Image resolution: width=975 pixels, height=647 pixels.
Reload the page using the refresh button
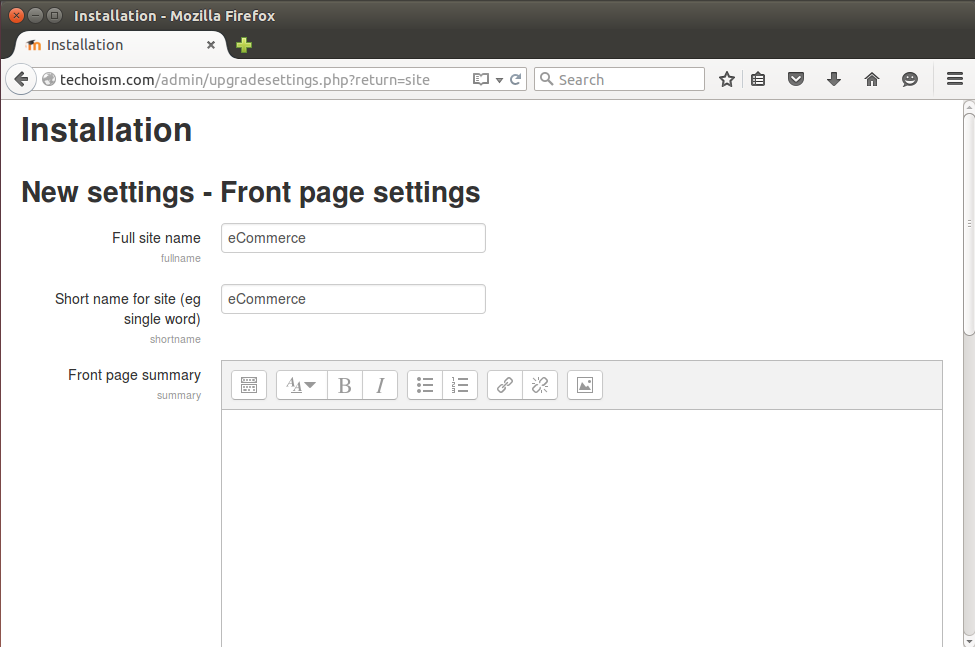pos(516,80)
